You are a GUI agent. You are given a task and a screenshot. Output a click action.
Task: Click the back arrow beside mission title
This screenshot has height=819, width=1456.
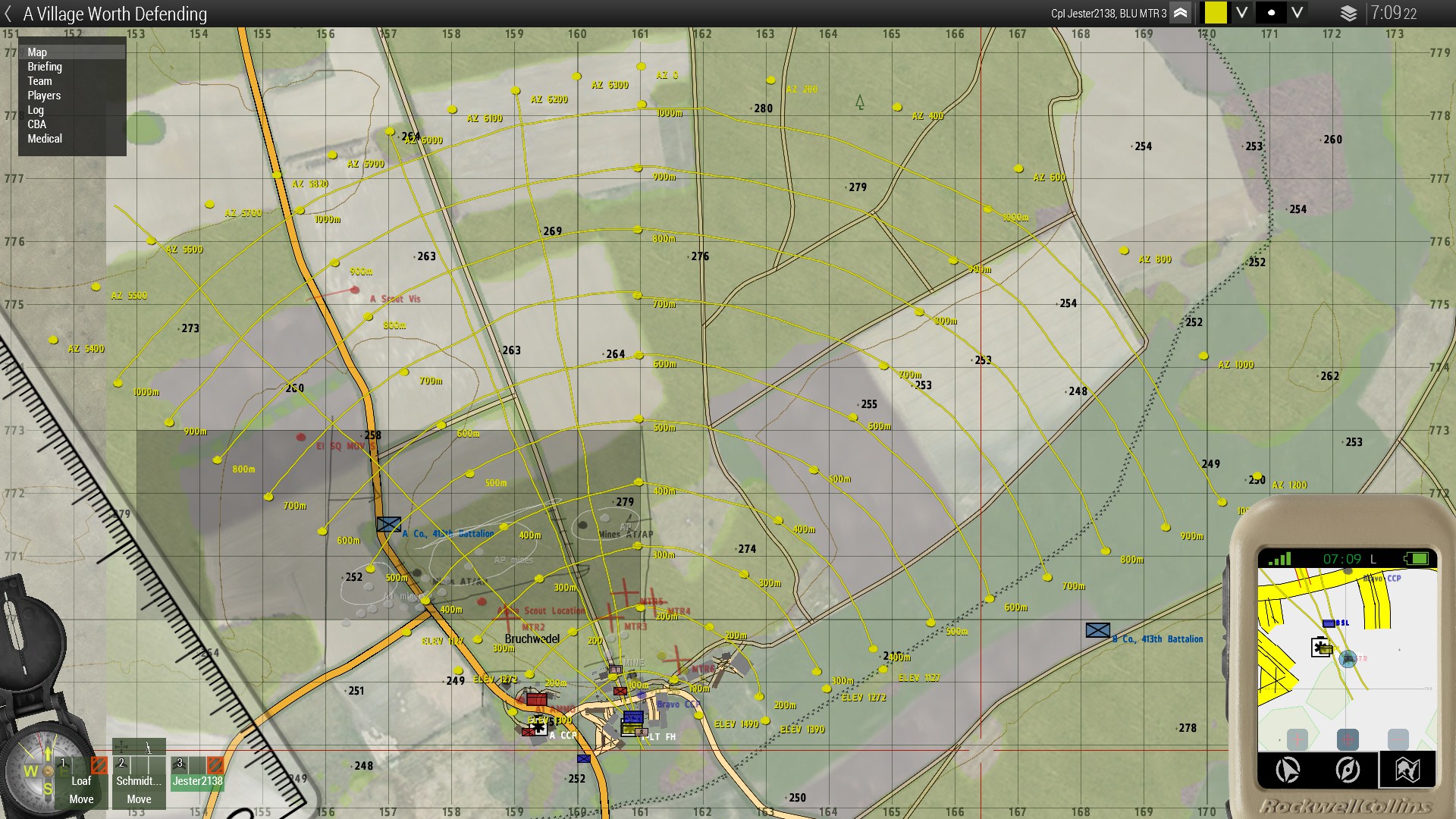[8, 14]
